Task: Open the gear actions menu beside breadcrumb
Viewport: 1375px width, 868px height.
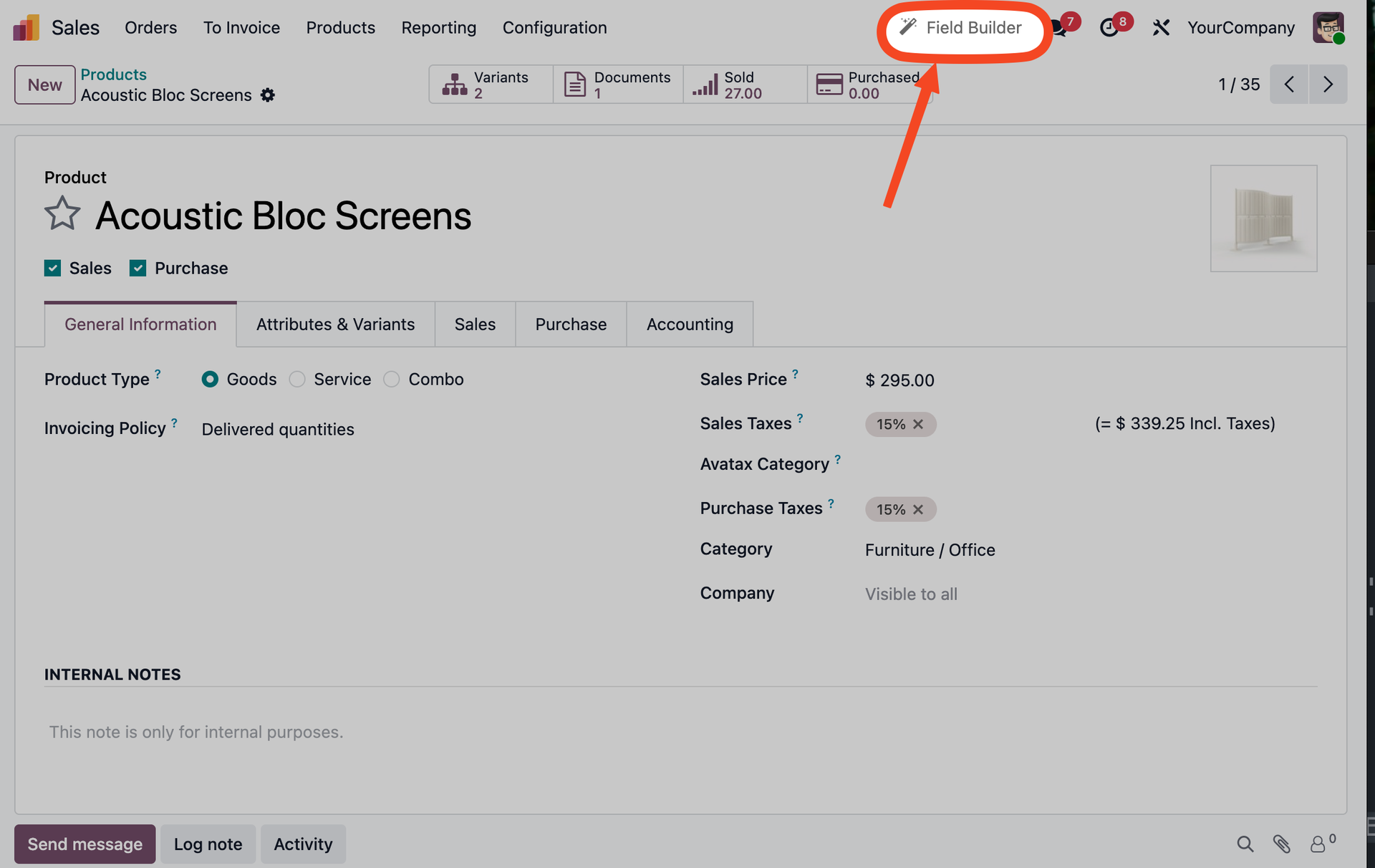Action: click(x=267, y=95)
